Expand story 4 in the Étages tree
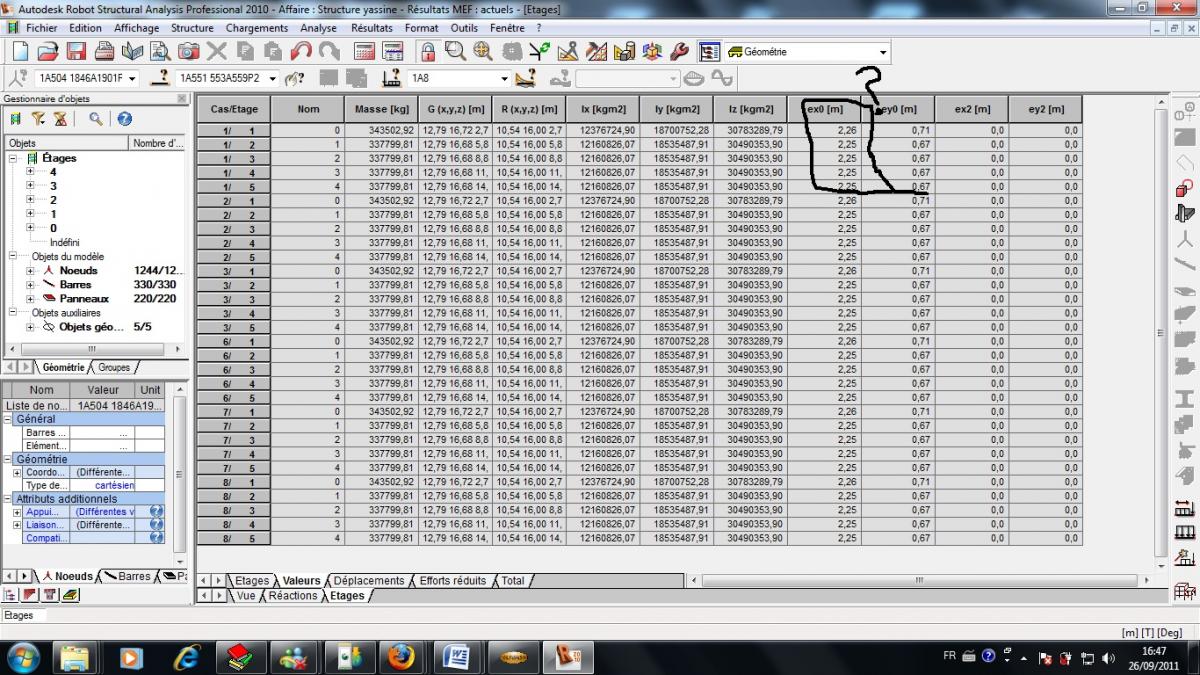This screenshot has height=675, width=1200. [x=30, y=172]
